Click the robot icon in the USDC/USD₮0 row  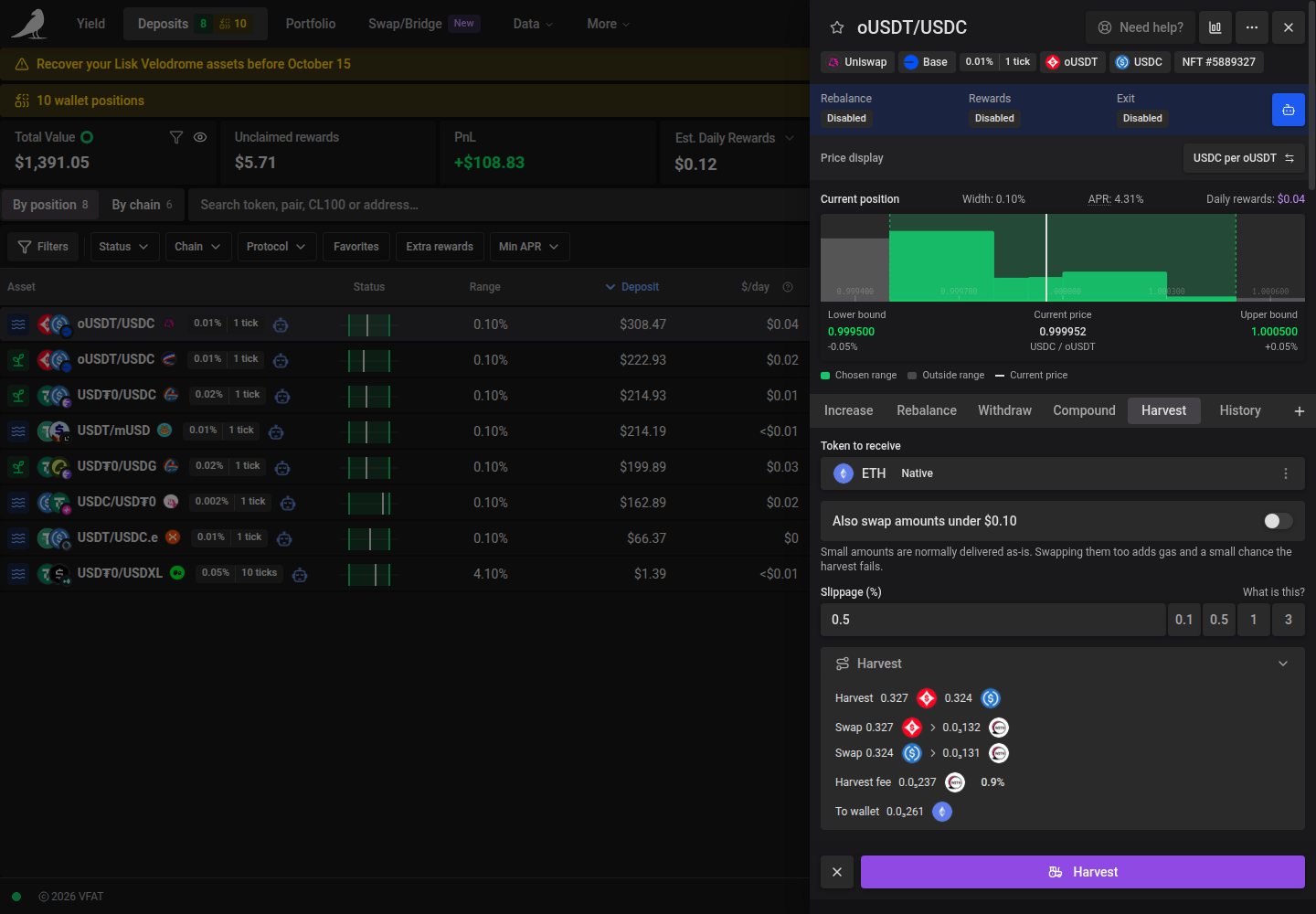coord(288,503)
